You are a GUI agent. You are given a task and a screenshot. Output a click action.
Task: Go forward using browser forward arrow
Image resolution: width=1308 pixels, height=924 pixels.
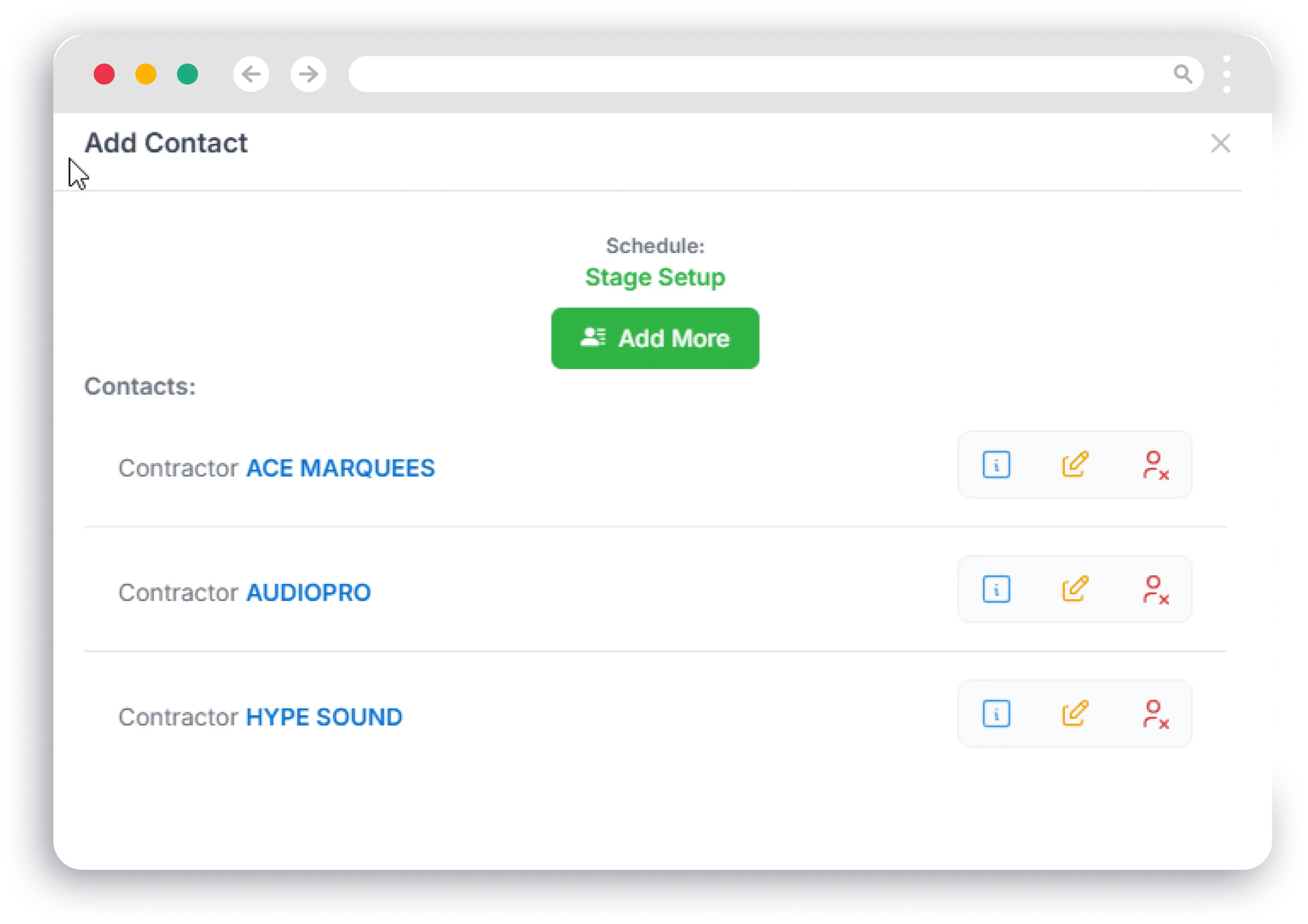[x=308, y=74]
